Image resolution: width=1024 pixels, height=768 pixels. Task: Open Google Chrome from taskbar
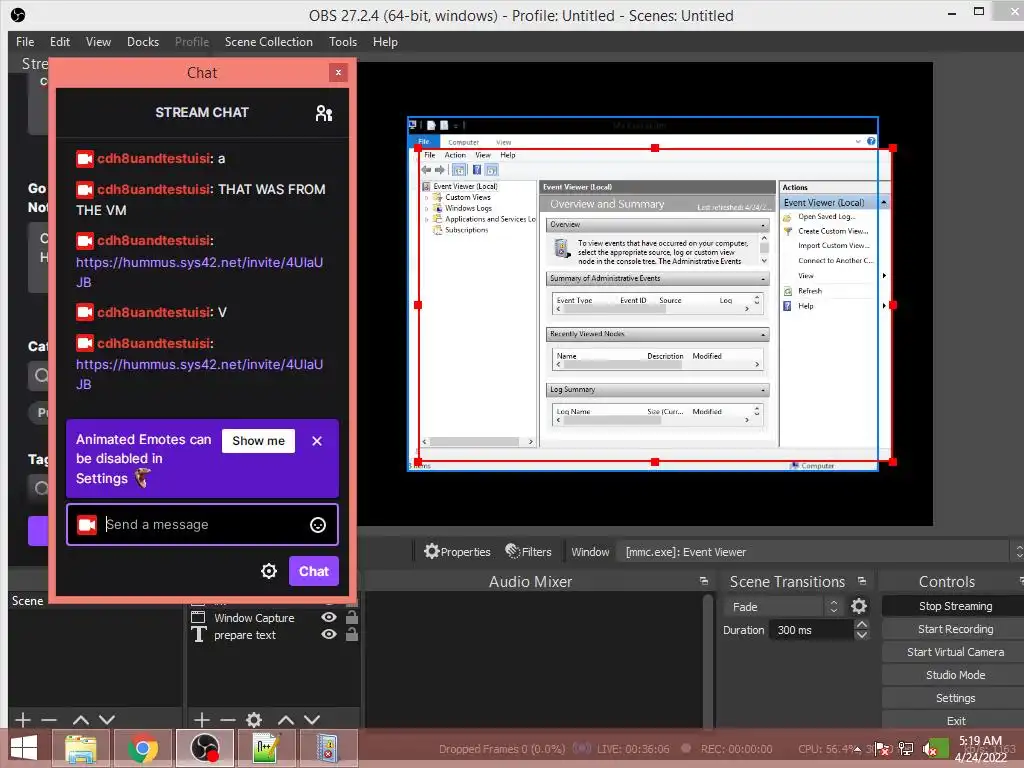tap(142, 748)
